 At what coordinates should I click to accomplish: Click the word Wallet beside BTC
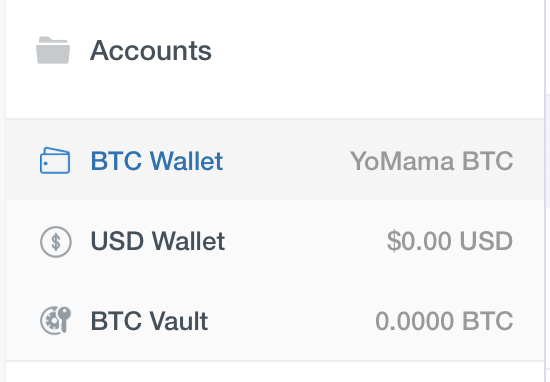[x=187, y=161]
